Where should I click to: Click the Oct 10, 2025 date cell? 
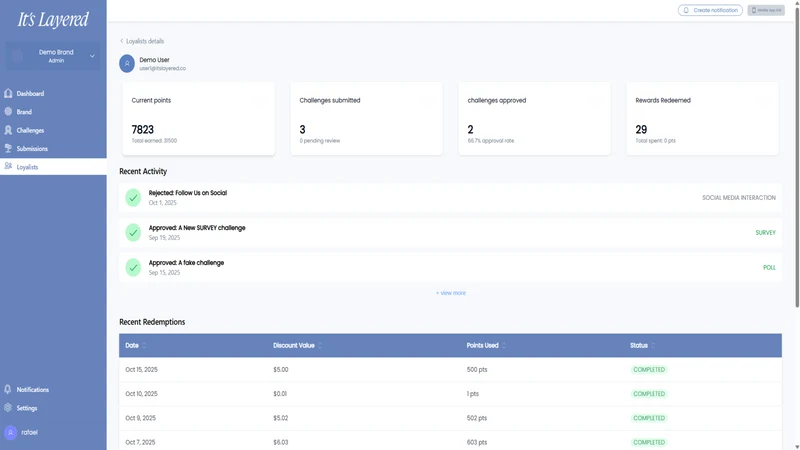click(141, 394)
